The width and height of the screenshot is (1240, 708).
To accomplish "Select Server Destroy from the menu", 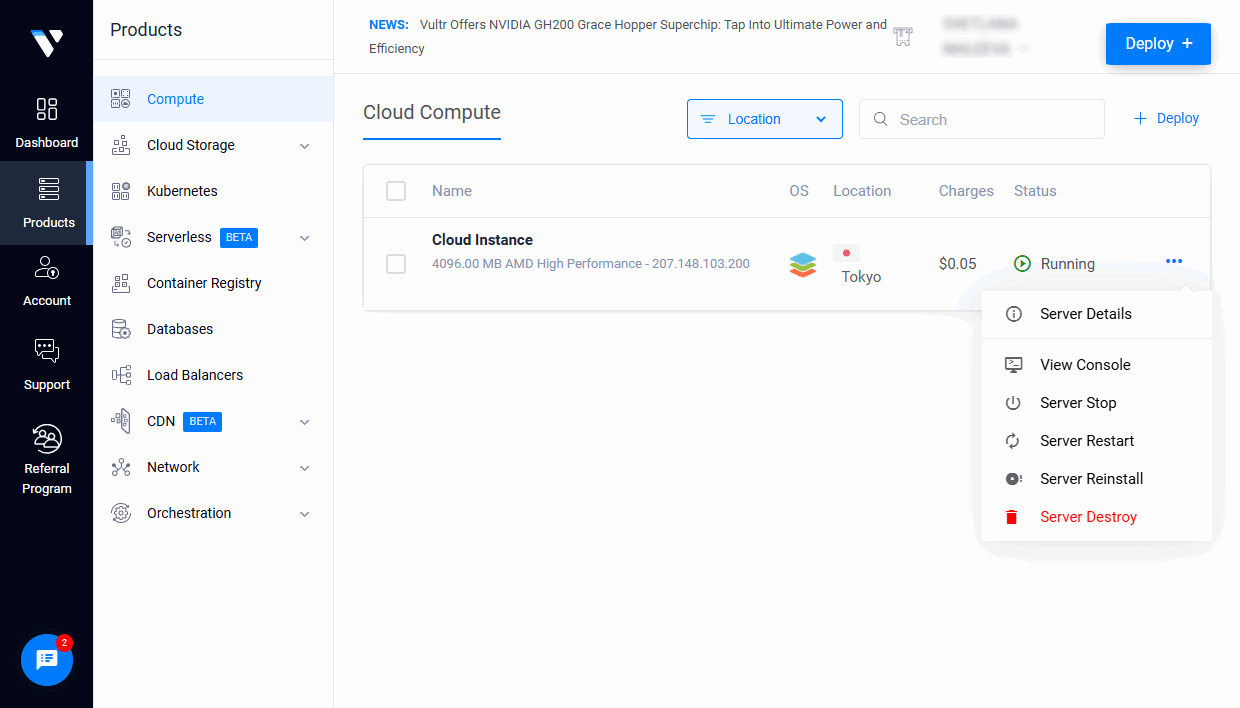I will pyautogui.click(x=1088, y=516).
